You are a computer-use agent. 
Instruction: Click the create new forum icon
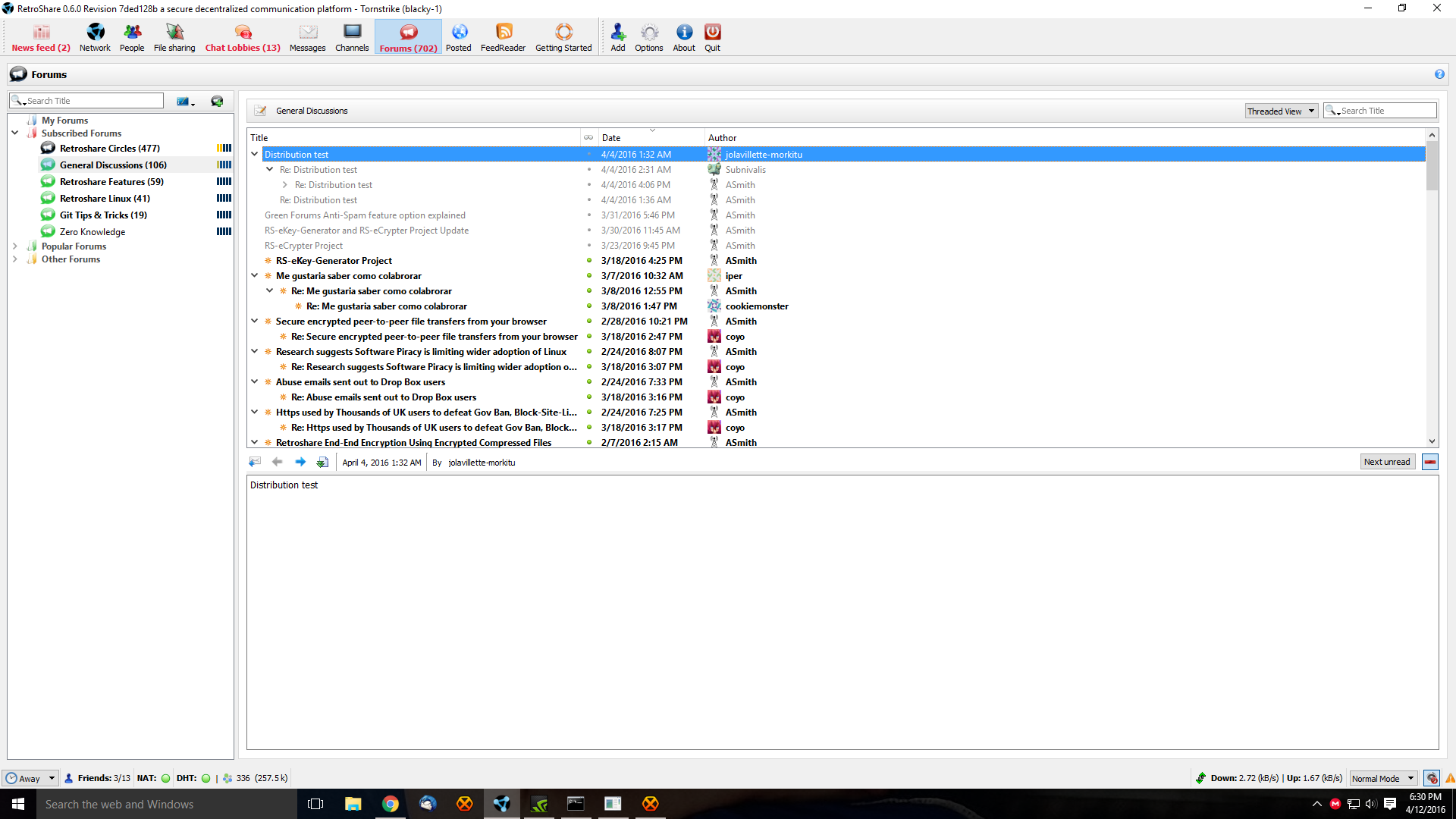point(217,101)
